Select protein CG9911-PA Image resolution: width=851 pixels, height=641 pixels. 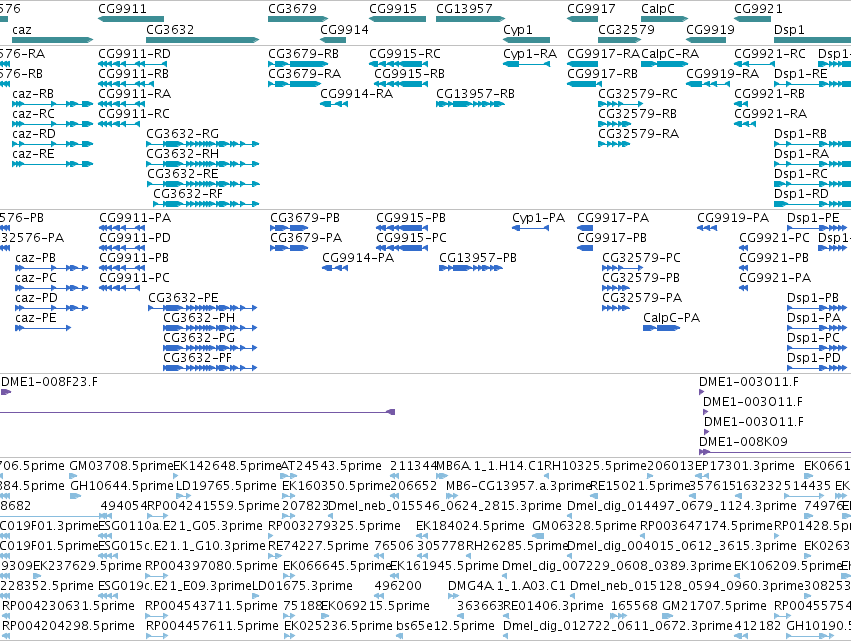(x=135, y=218)
